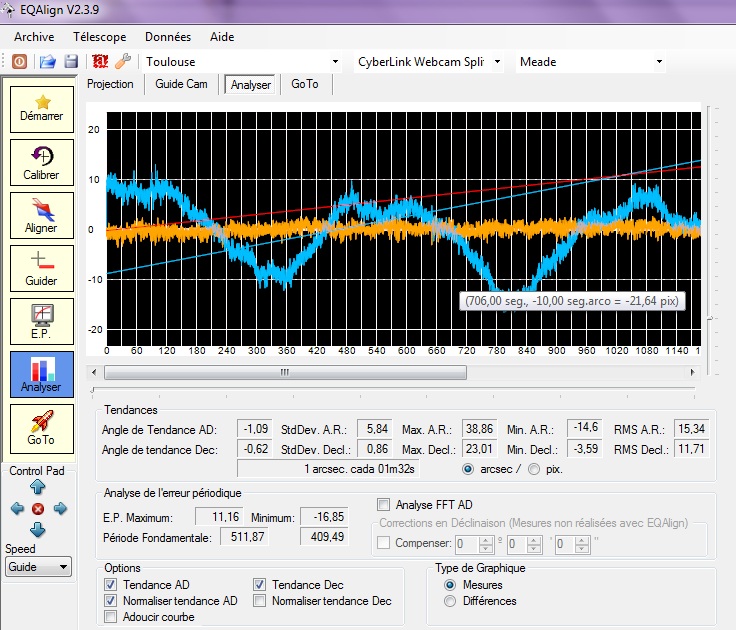Increment the Compenser seconds stepper

coord(582,540)
